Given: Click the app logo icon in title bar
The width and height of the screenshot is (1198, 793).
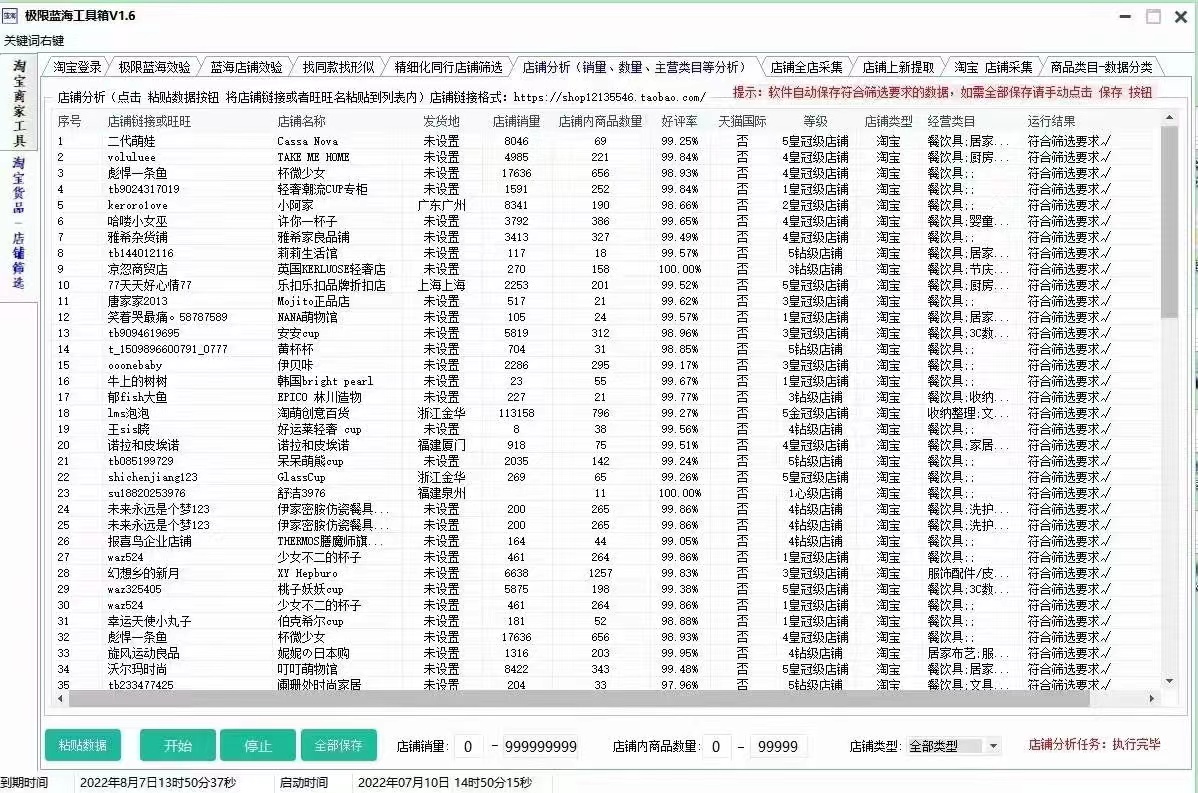Looking at the screenshot, I should [x=10, y=16].
